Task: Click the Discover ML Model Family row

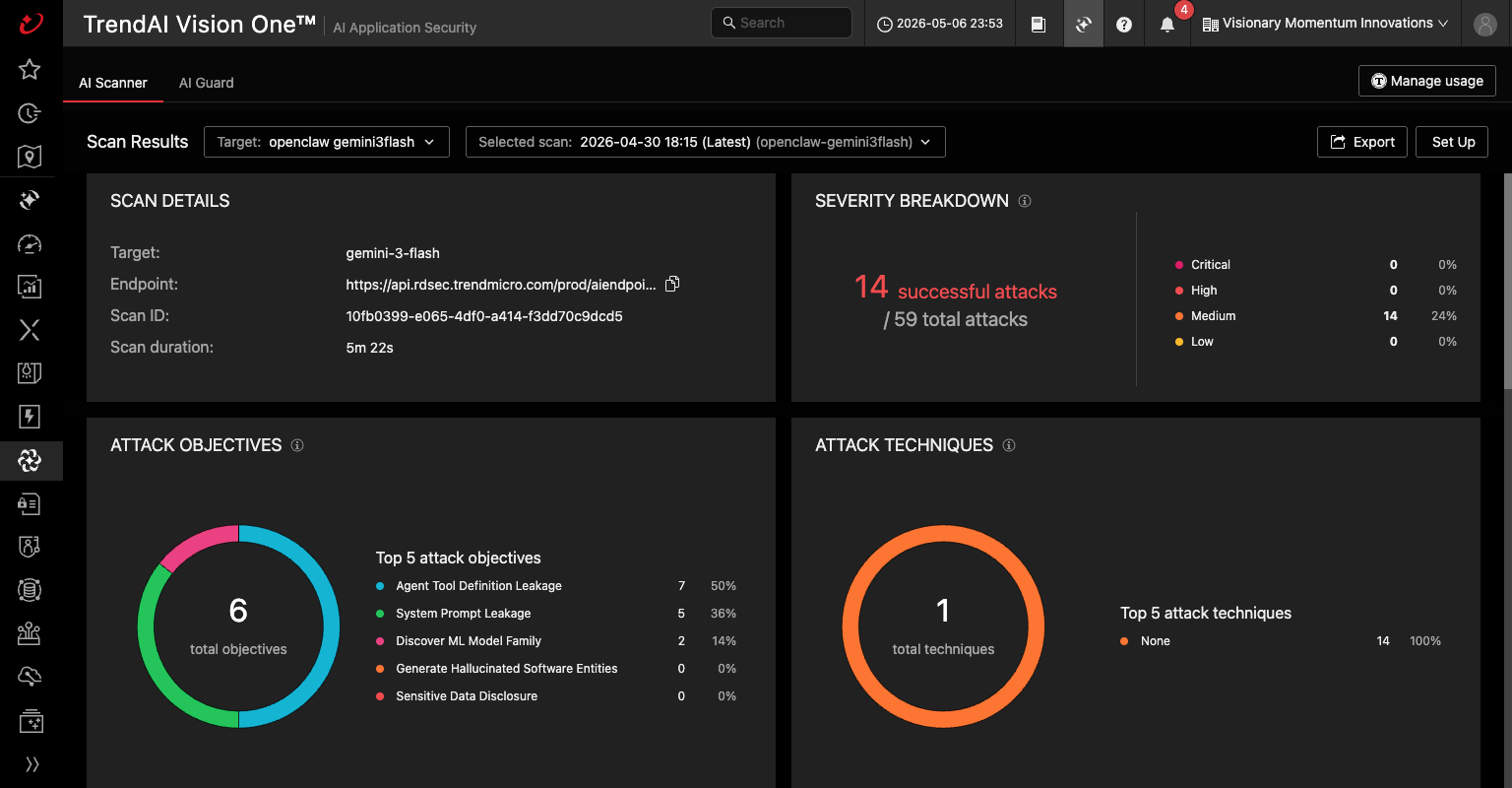Action: (556, 641)
